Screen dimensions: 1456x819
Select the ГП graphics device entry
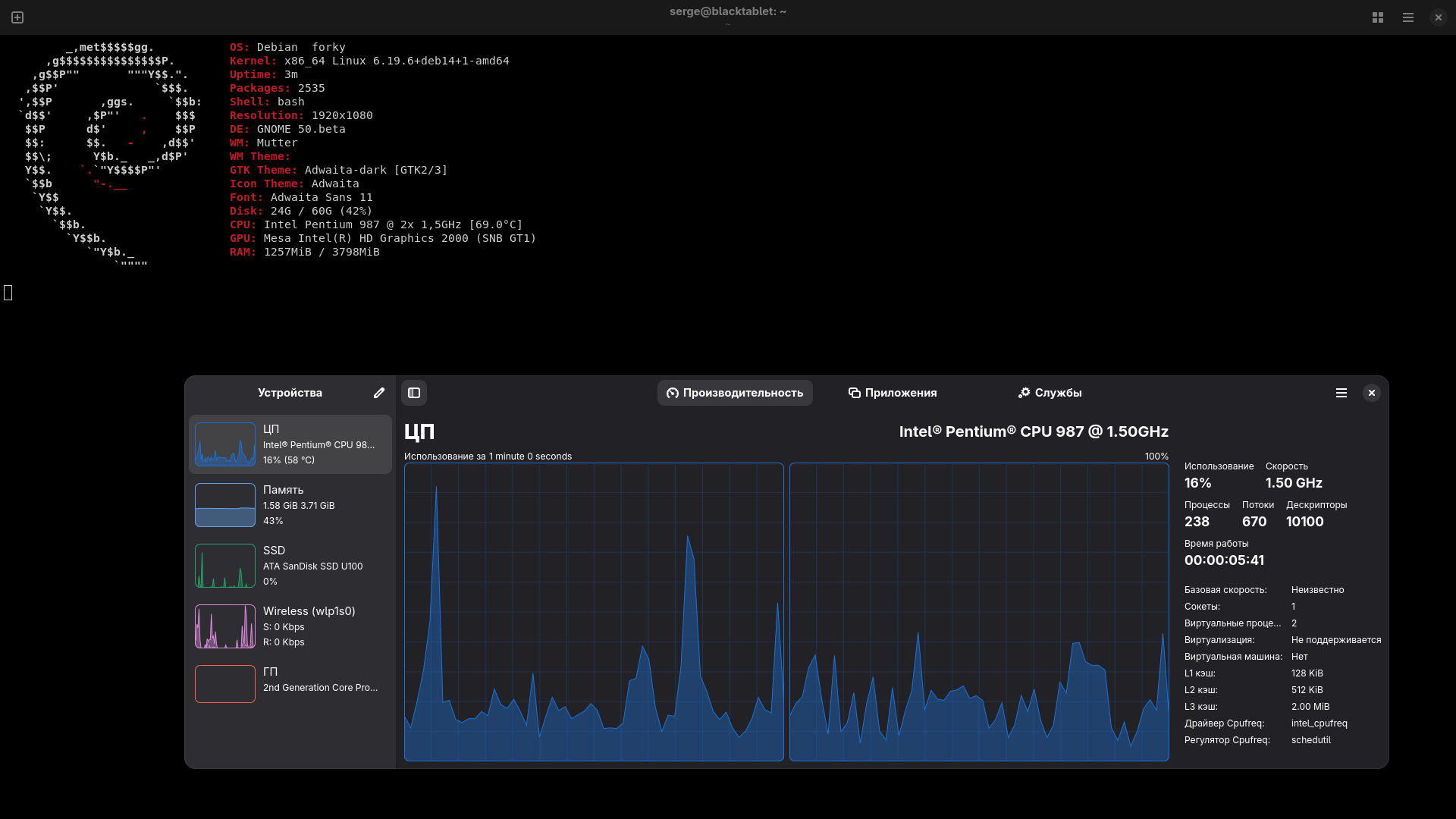(x=318, y=682)
